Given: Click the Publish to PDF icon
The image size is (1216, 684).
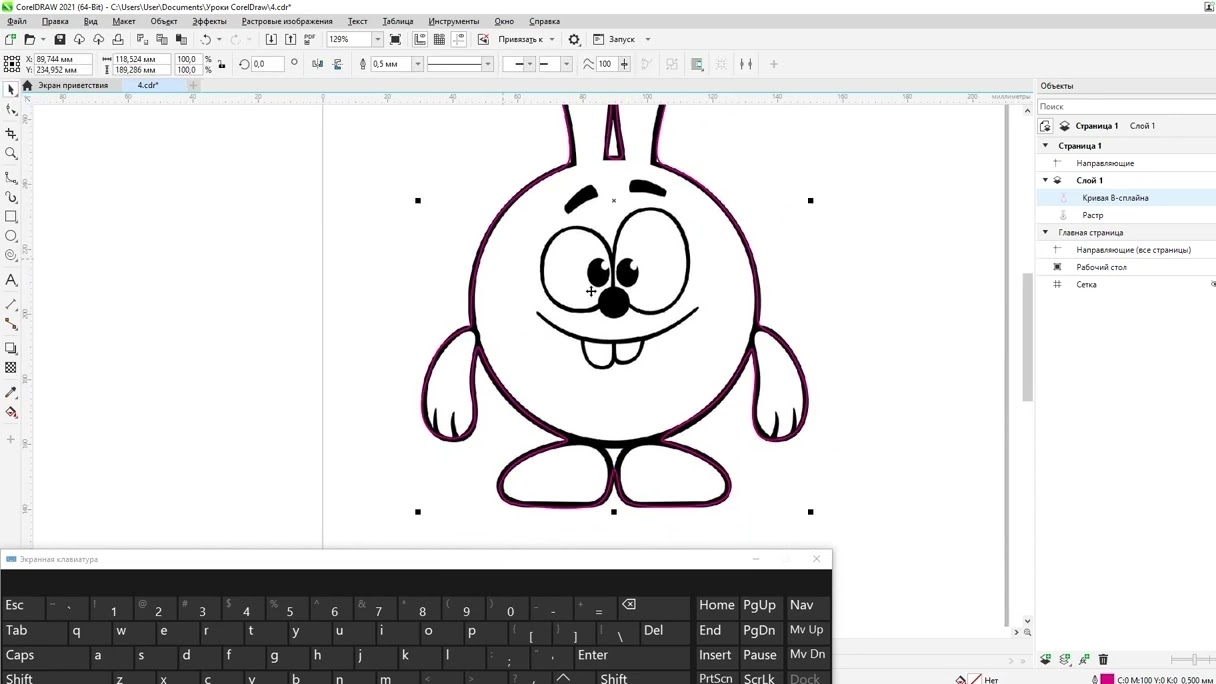Looking at the screenshot, I should point(309,39).
